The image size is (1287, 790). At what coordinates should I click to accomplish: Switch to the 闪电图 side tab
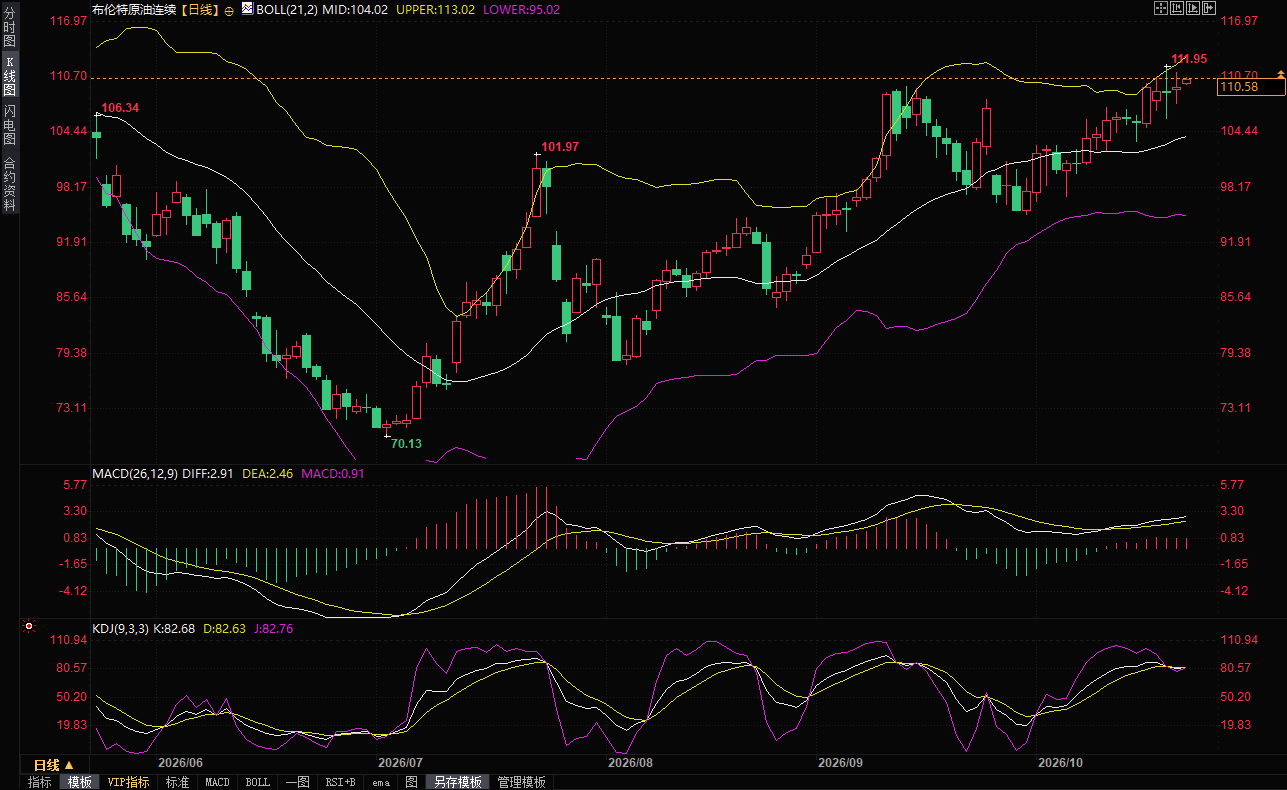click(x=10, y=125)
